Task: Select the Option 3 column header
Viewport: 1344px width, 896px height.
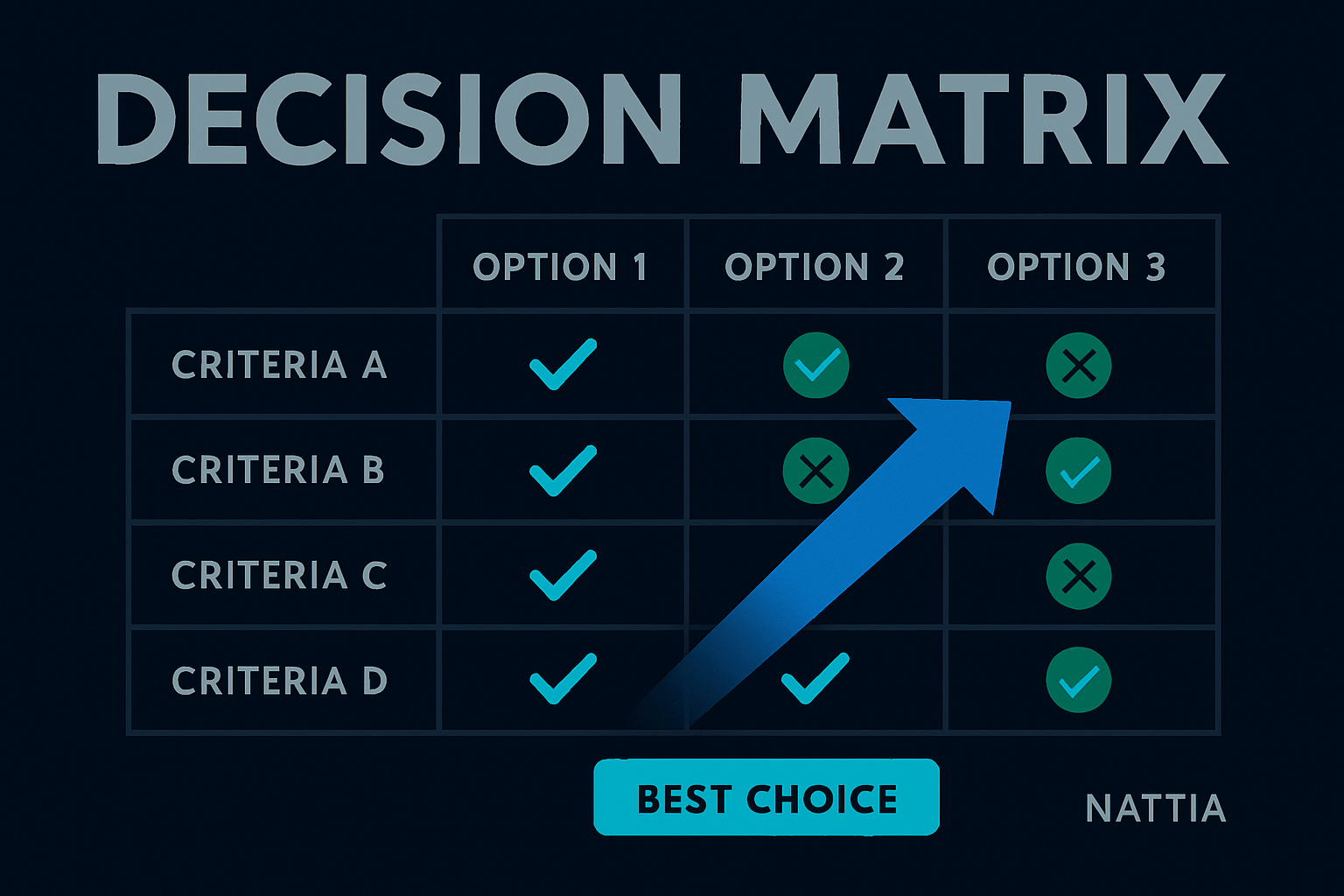Action: click(x=1076, y=267)
